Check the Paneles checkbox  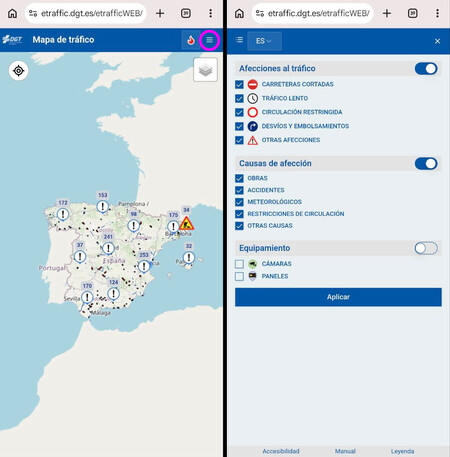point(239,276)
